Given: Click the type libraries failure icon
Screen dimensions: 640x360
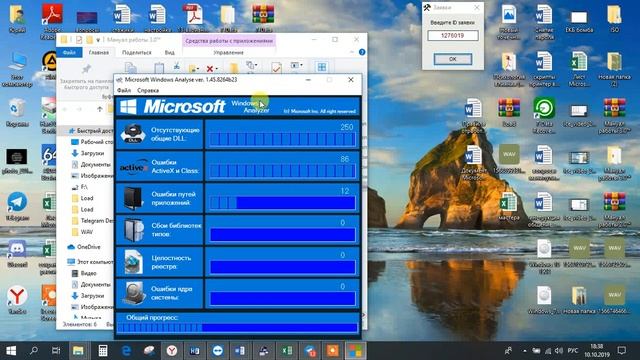Looking at the screenshot, I should (x=134, y=230).
